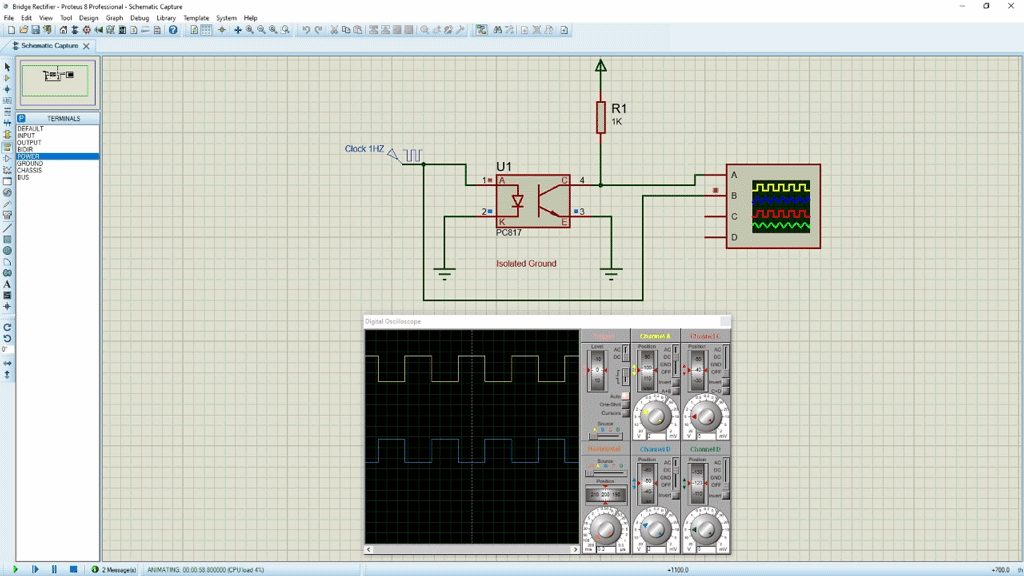Toggle Channel A Invert button
Image resolution: width=1024 pixels, height=576 pixels.
(675, 382)
